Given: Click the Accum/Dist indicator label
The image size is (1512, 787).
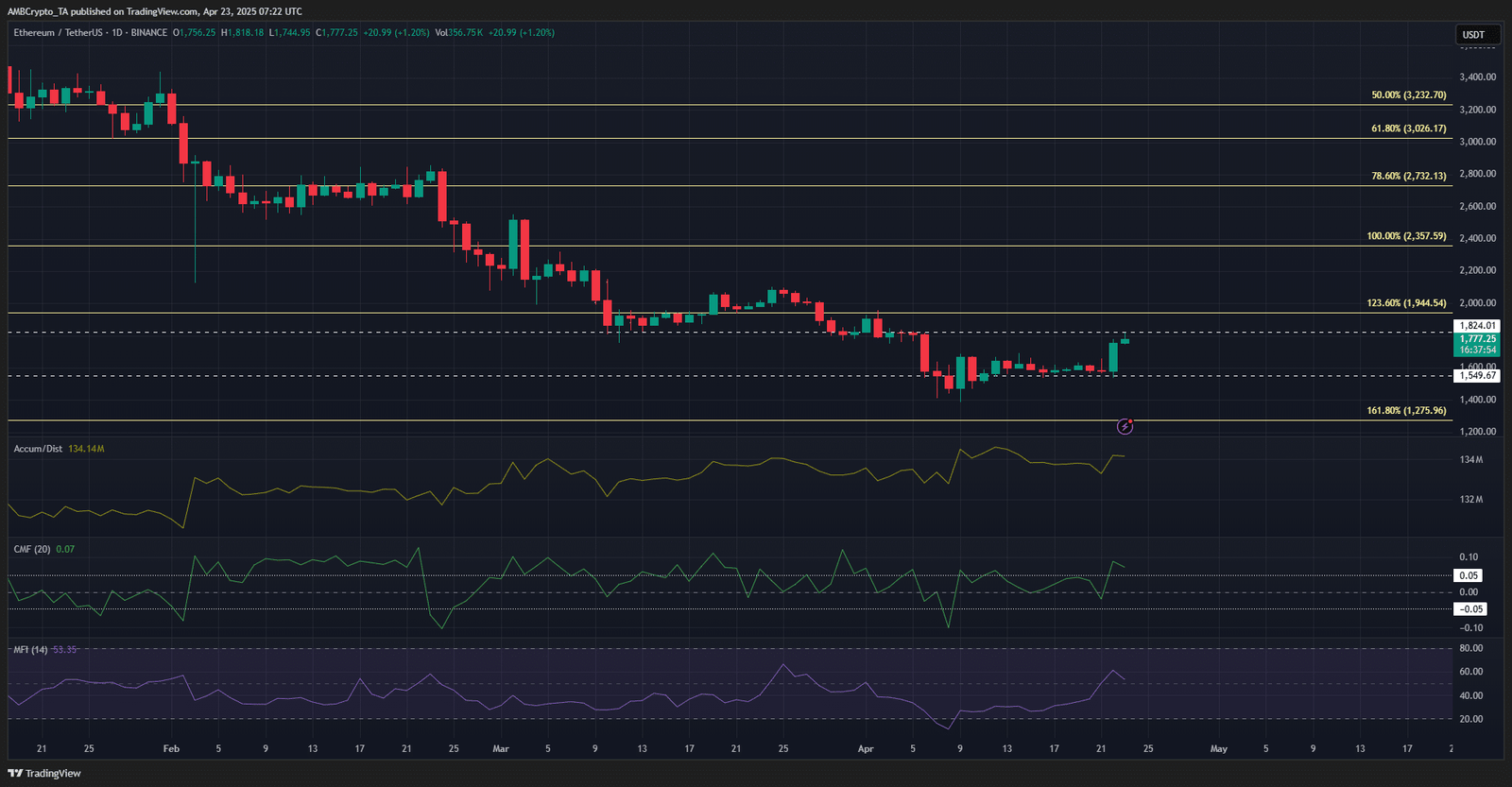Looking at the screenshot, I should tap(38, 449).
